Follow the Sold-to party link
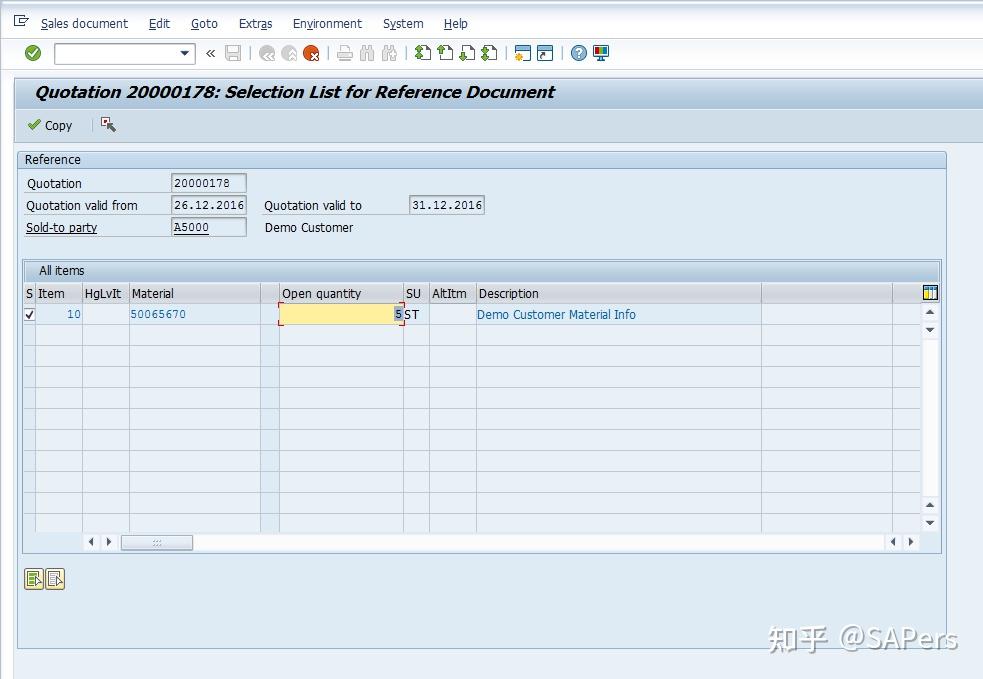Screen dimensions: 983x679 click(60, 227)
